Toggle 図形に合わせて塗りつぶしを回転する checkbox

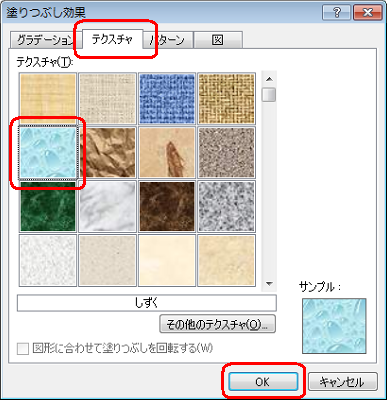click(23, 349)
